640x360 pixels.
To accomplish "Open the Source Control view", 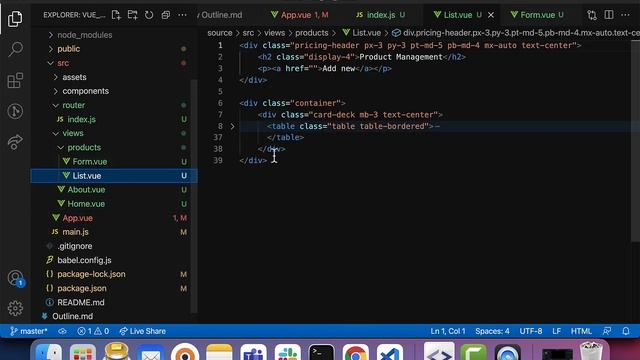I will pyautogui.click(x=15, y=111).
